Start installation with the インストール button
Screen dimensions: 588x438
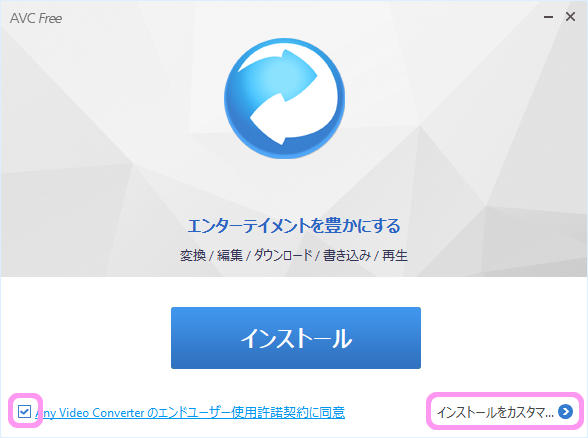[x=296, y=338]
